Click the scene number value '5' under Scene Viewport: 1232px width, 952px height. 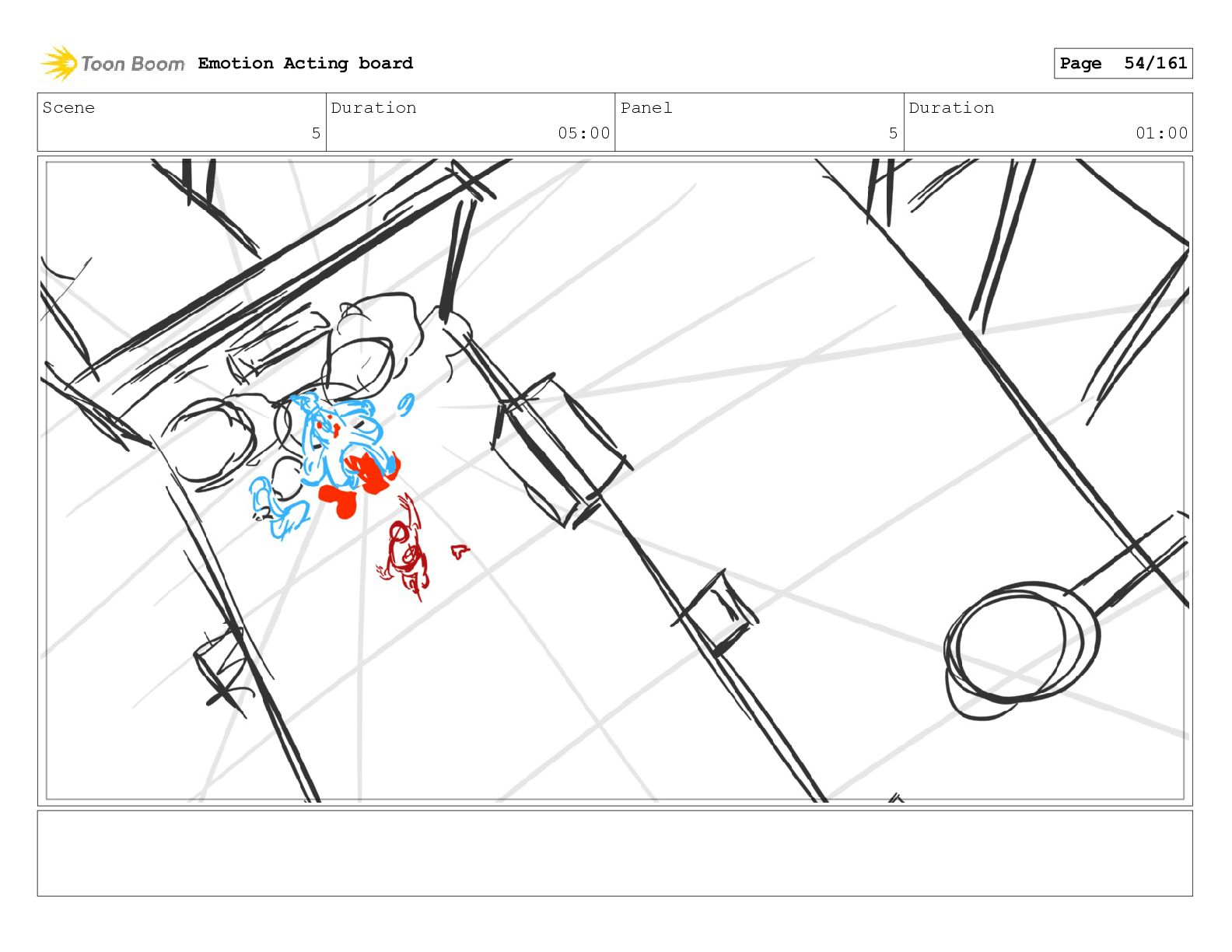tap(316, 133)
